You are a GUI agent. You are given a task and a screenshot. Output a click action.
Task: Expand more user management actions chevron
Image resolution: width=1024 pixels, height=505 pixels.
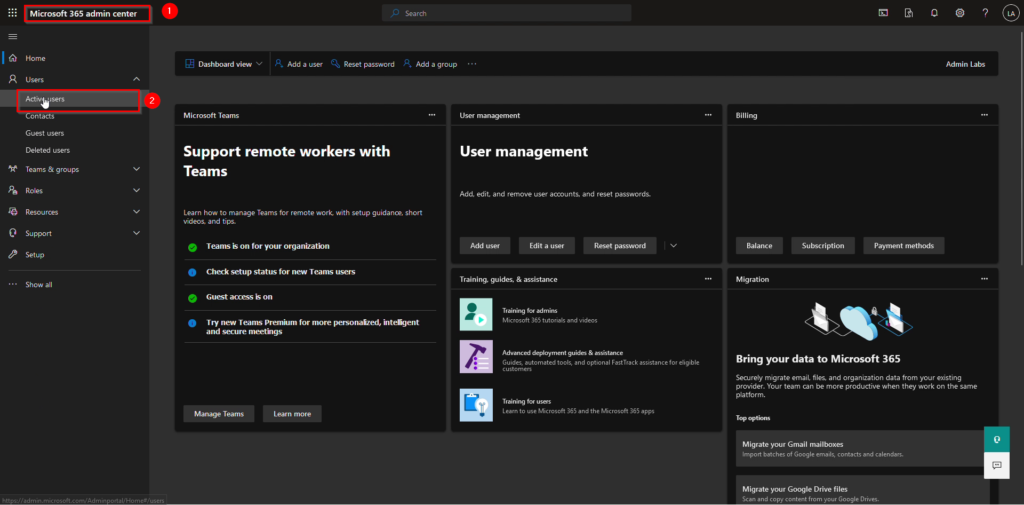tap(674, 246)
